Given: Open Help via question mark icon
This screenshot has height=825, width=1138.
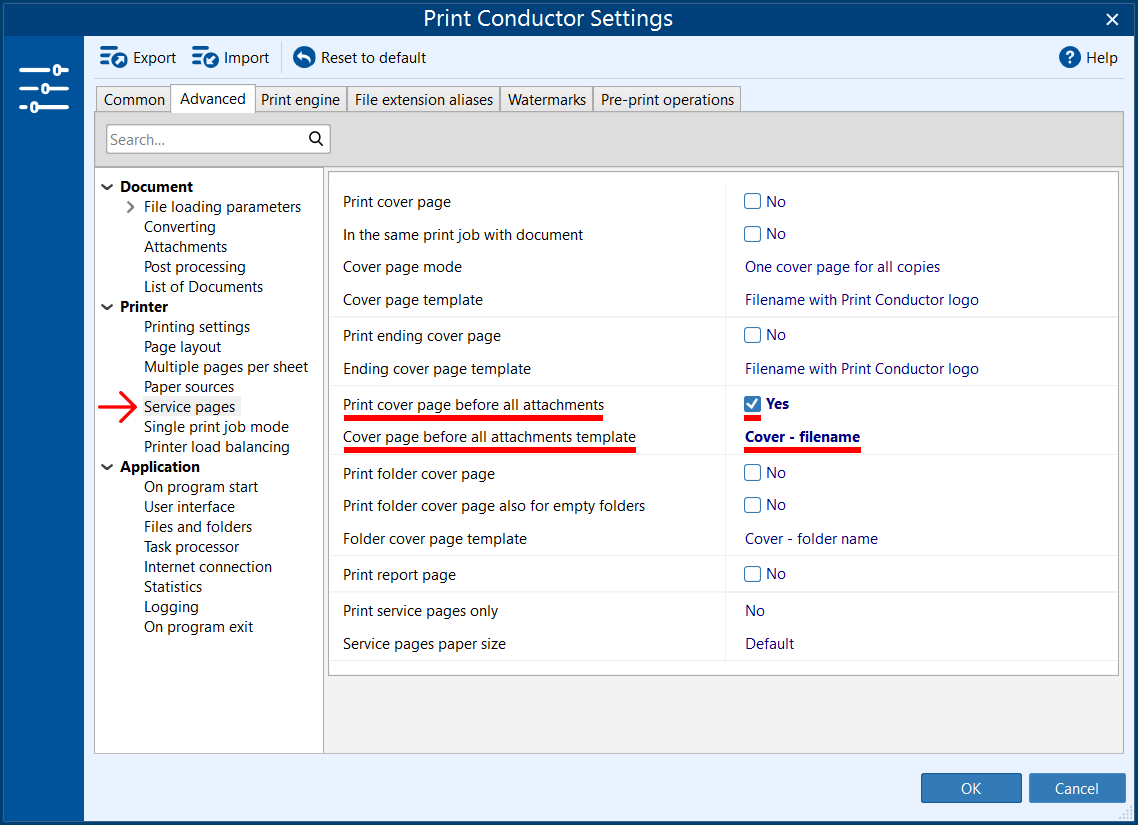Looking at the screenshot, I should pyautogui.click(x=1070, y=58).
